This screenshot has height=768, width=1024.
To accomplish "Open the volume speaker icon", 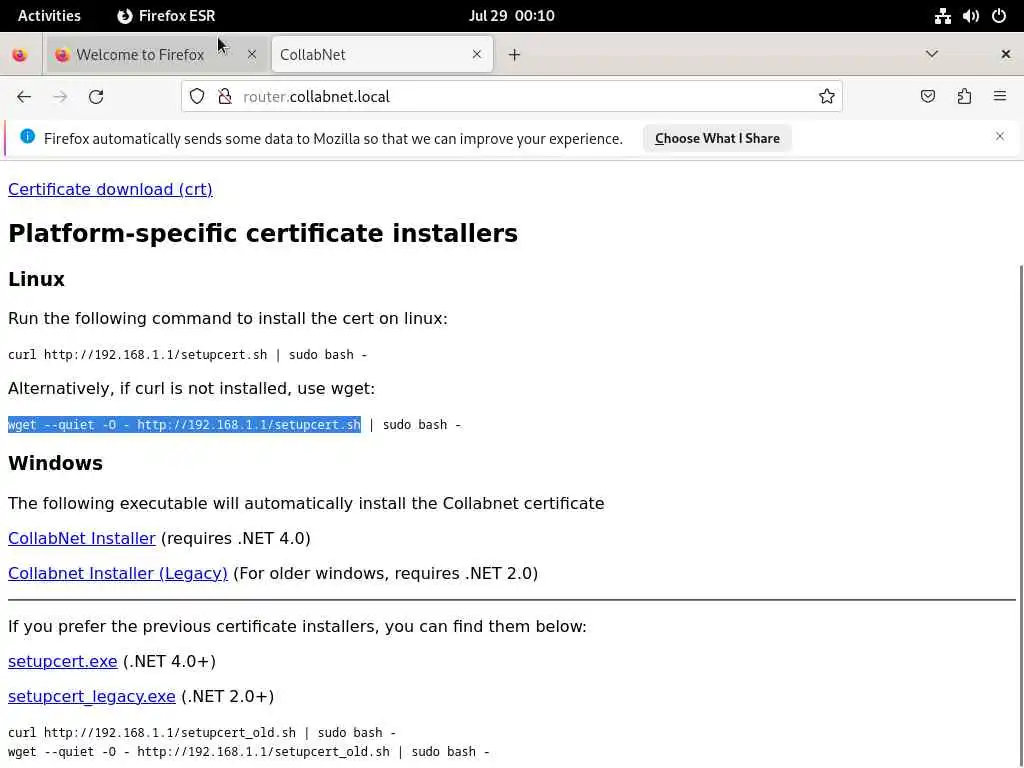I will 971,16.
